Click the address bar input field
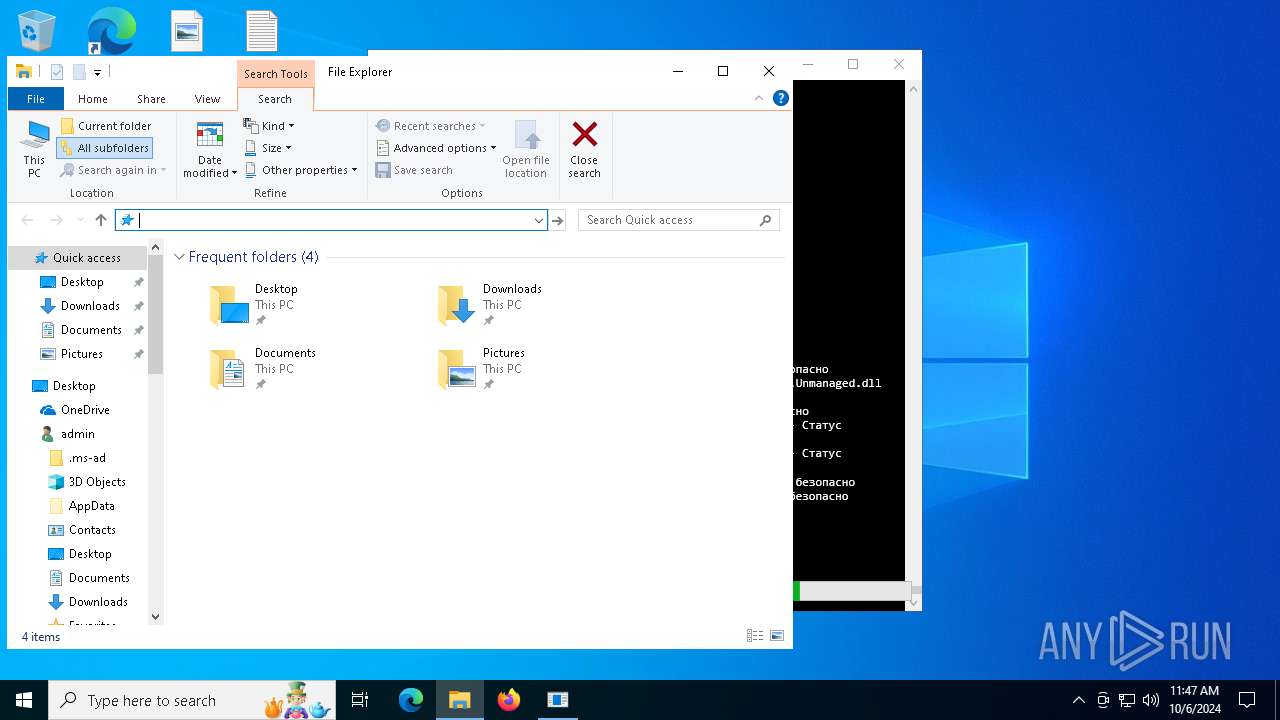This screenshot has height=720, width=1280. coord(331,220)
